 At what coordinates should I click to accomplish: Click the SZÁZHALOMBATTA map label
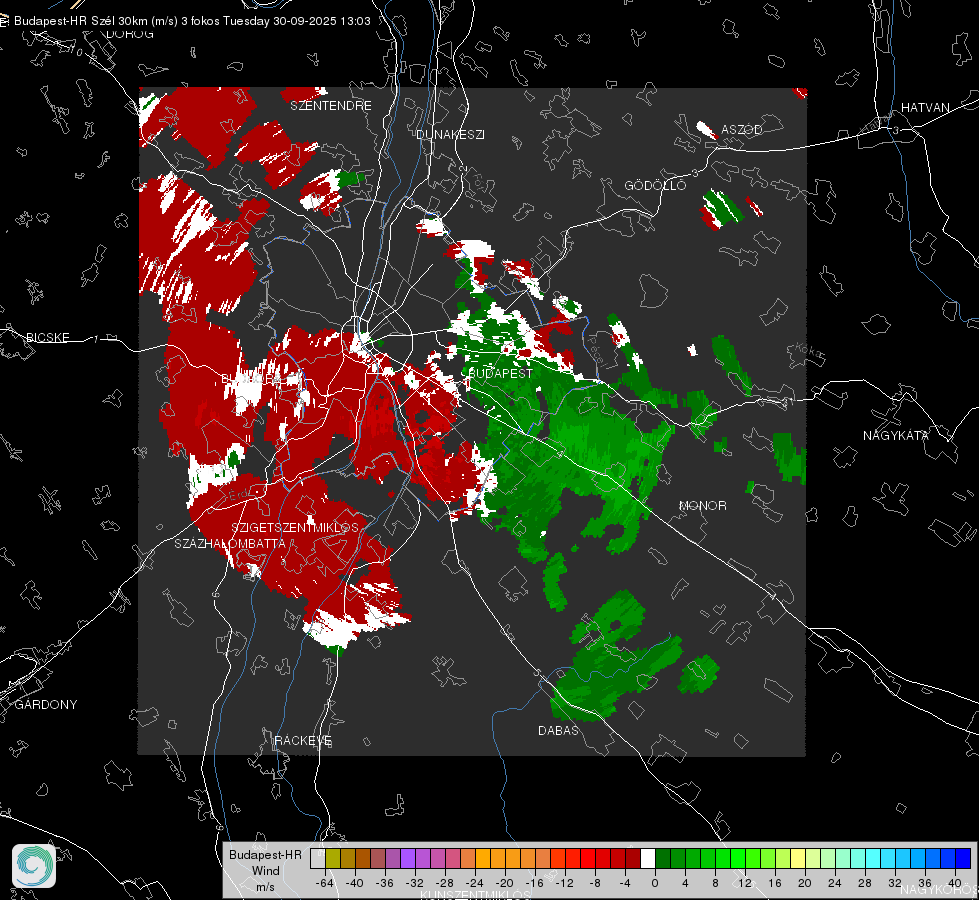(x=230, y=544)
